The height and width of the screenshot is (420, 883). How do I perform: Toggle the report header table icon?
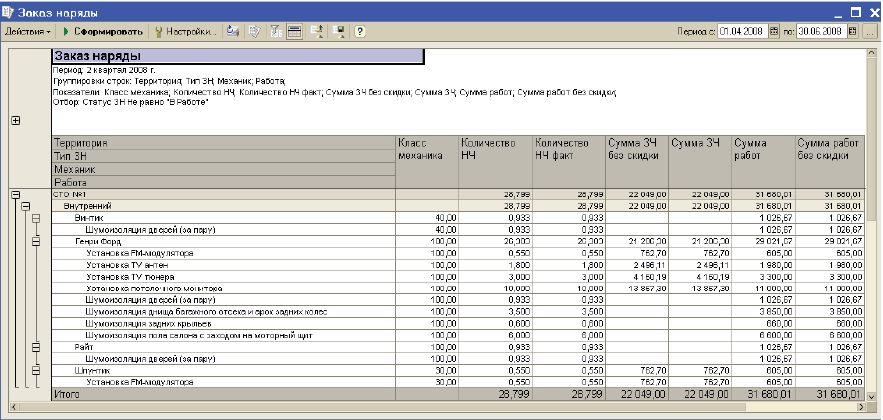tap(295, 32)
